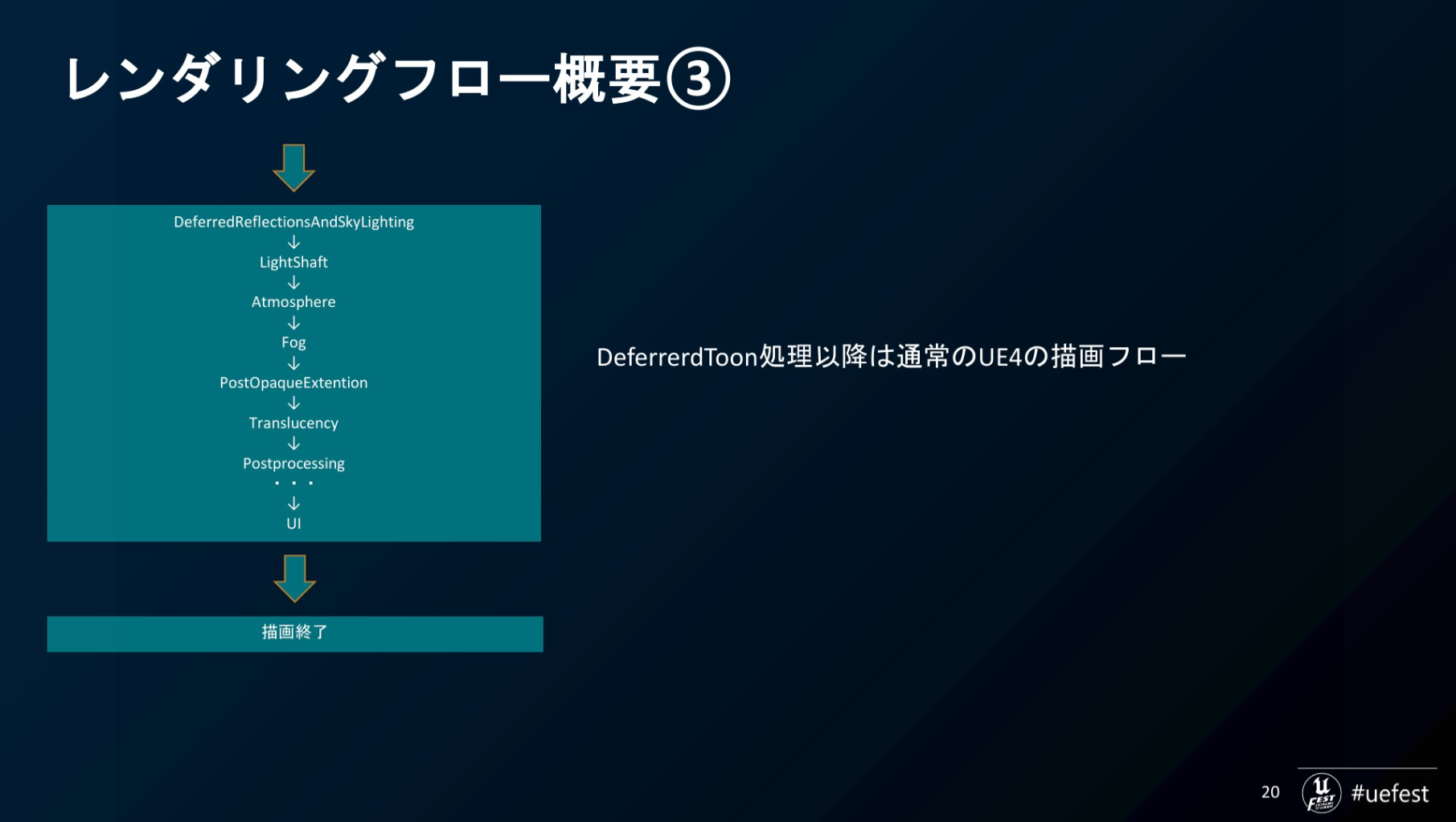
Task: Click the circled number 3 in the title
Action: pyautogui.click(x=698, y=79)
